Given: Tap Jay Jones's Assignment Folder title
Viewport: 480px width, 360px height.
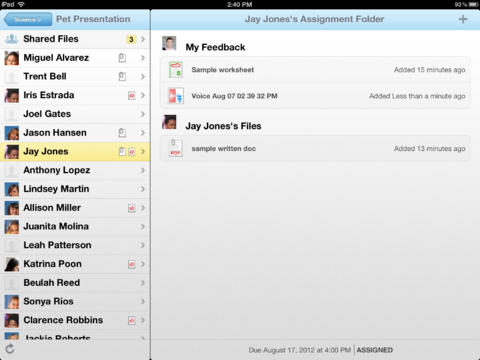Looking at the screenshot, I should [x=314, y=19].
